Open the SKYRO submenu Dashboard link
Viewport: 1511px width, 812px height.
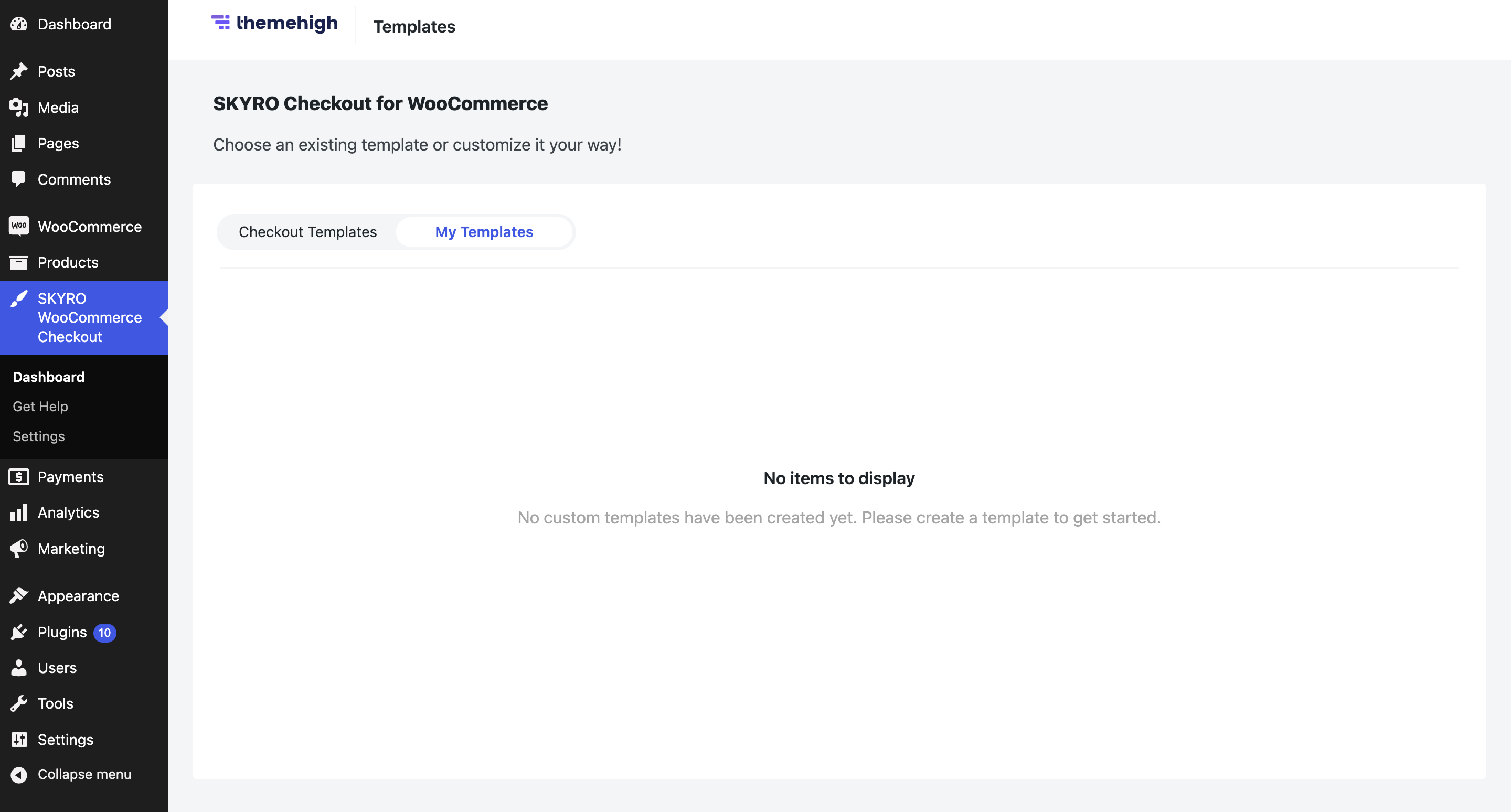coord(49,377)
